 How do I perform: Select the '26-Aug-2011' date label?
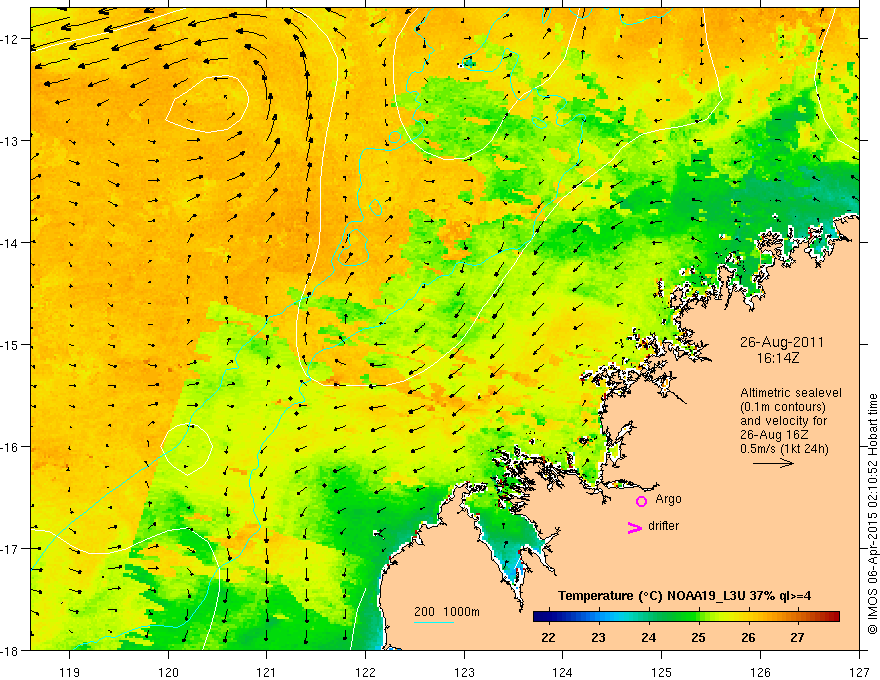pyautogui.click(x=782, y=342)
